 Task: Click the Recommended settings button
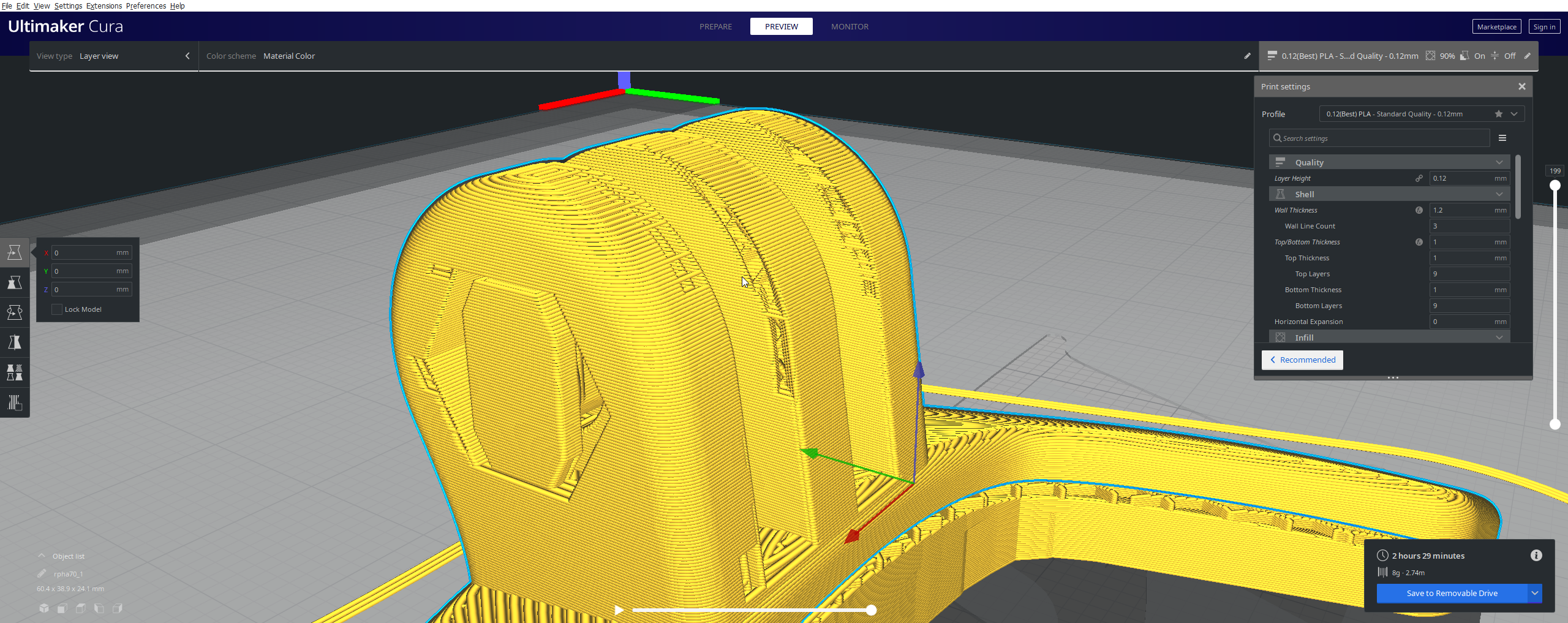tap(1302, 360)
